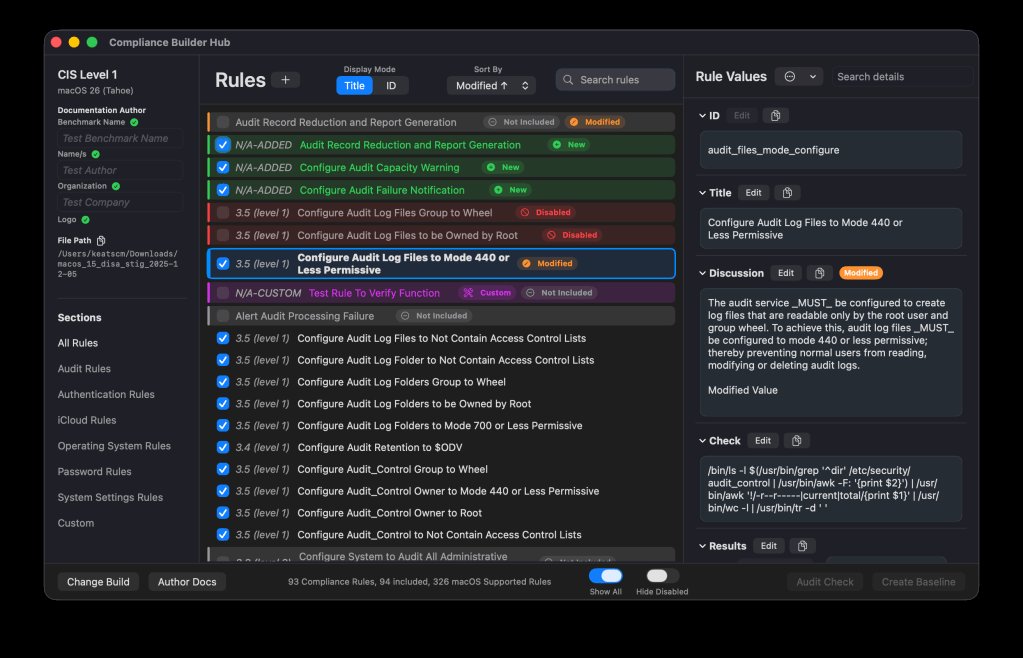
Task: Click the magnifier icon in Search rules
Action: click(567, 79)
